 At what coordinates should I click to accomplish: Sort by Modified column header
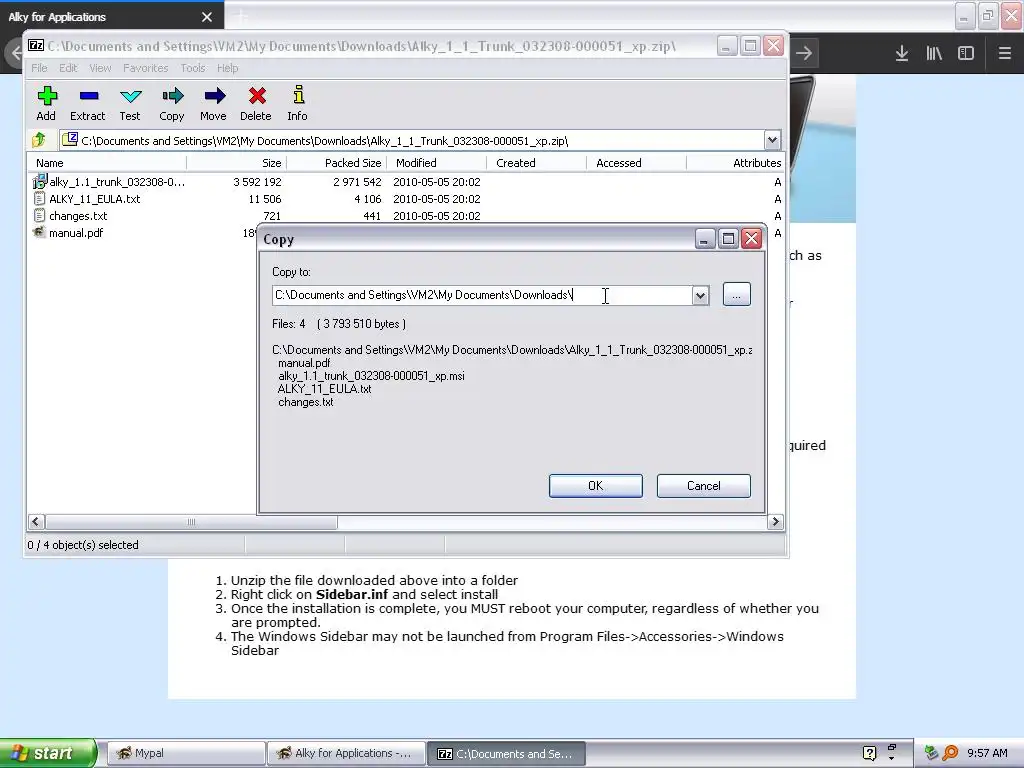click(437, 163)
